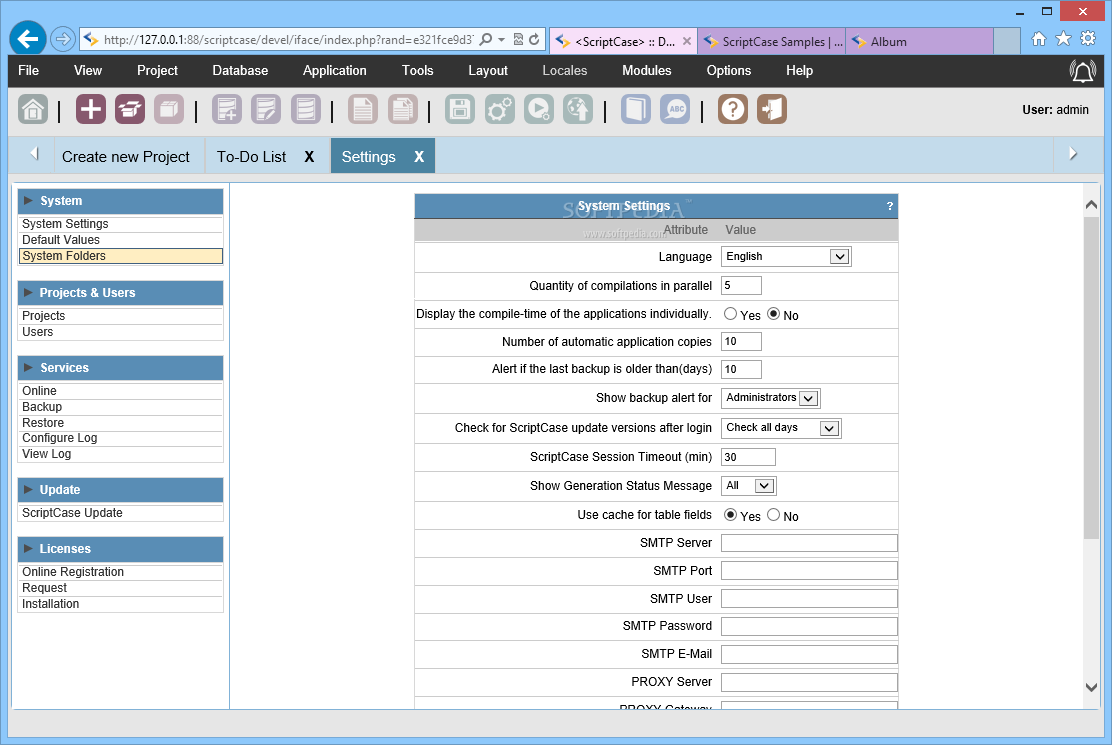Open the Application menu
1112x745 pixels.
(x=335, y=71)
